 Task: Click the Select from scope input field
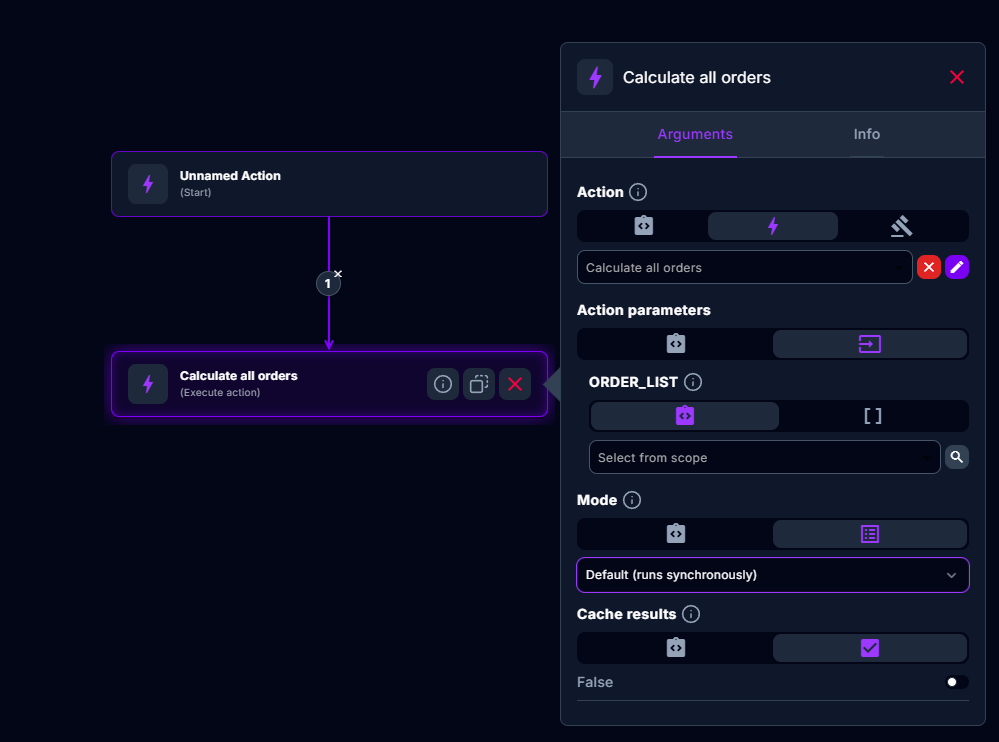[764, 457]
